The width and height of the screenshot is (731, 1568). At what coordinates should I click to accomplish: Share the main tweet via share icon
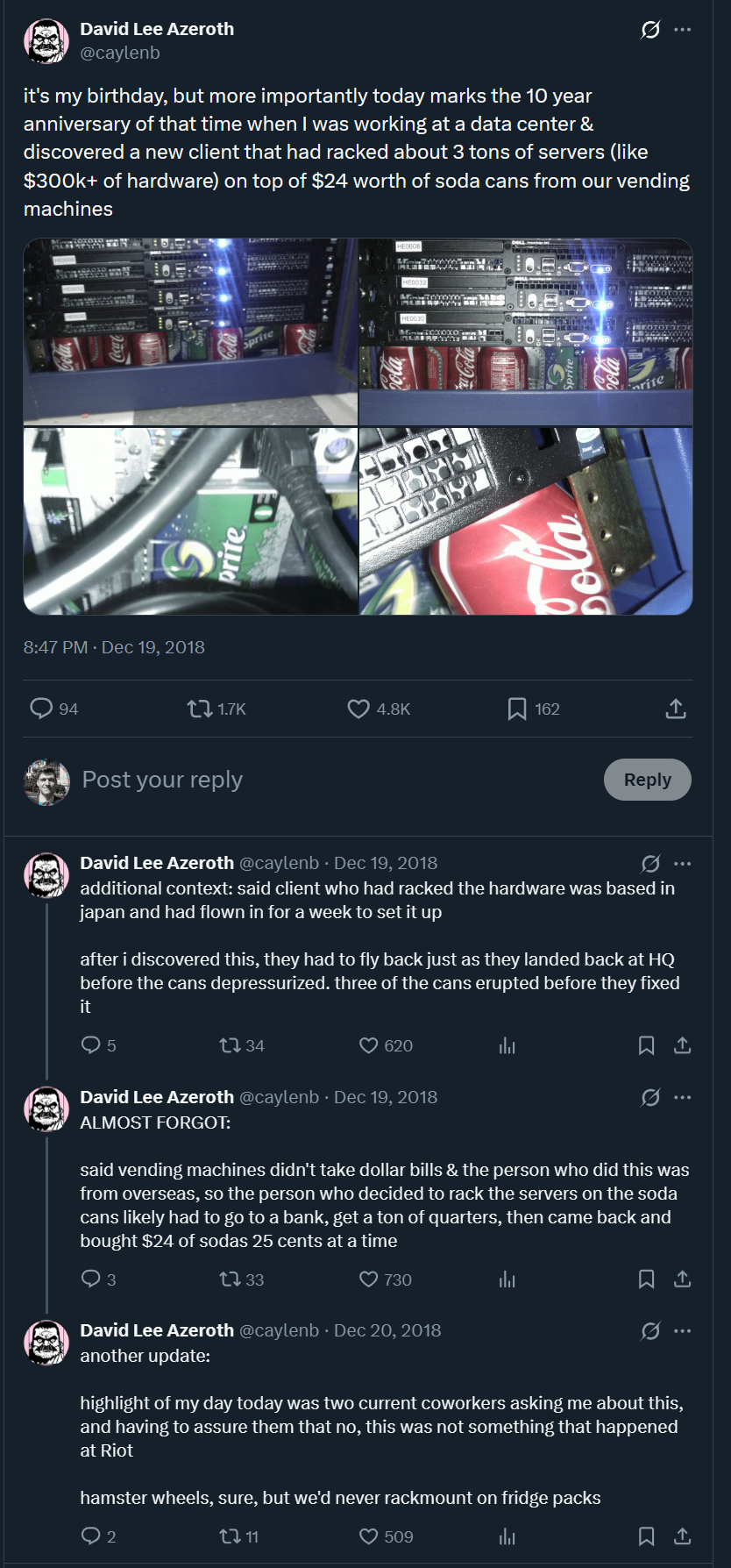(x=676, y=709)
